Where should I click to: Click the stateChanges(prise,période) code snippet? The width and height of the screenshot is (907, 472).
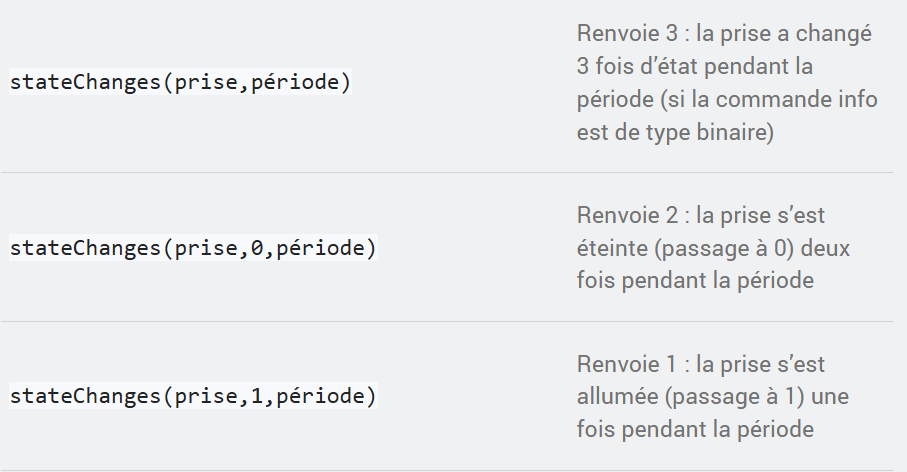click(180, 83)
